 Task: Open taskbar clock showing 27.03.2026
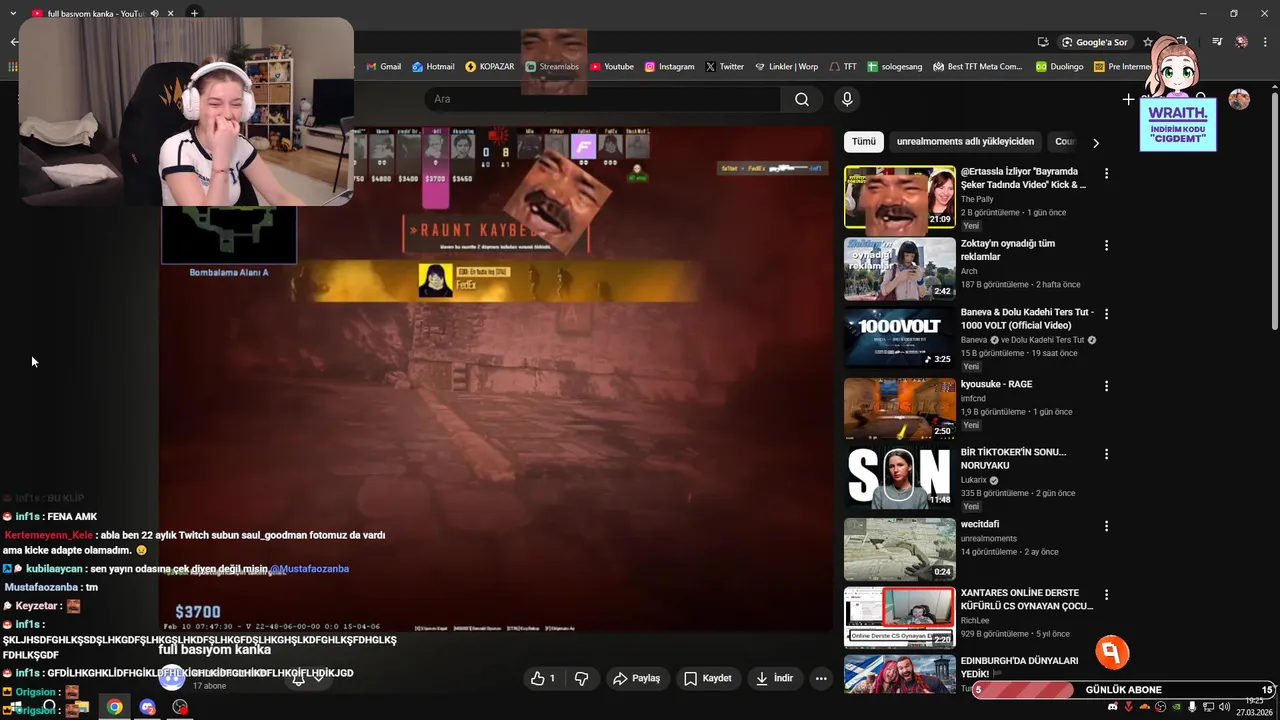[x=1254, y=707]
